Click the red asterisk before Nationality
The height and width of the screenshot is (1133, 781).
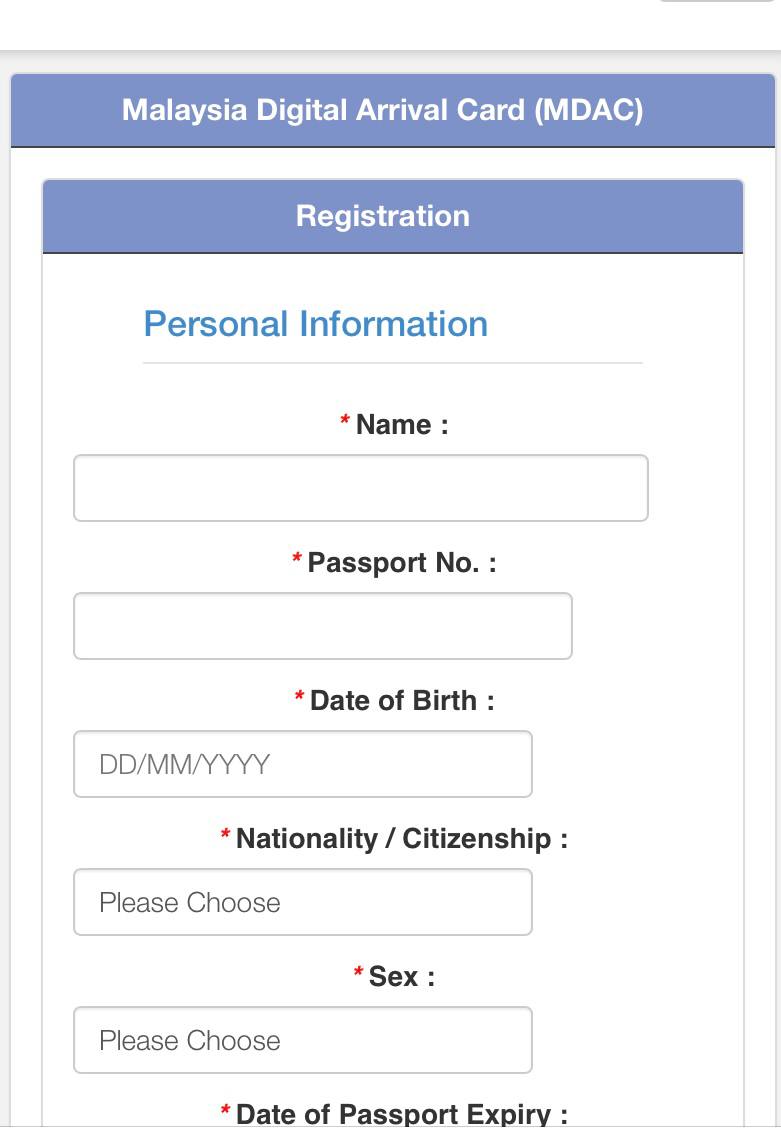pyautogui.click(x=226, y=836)
